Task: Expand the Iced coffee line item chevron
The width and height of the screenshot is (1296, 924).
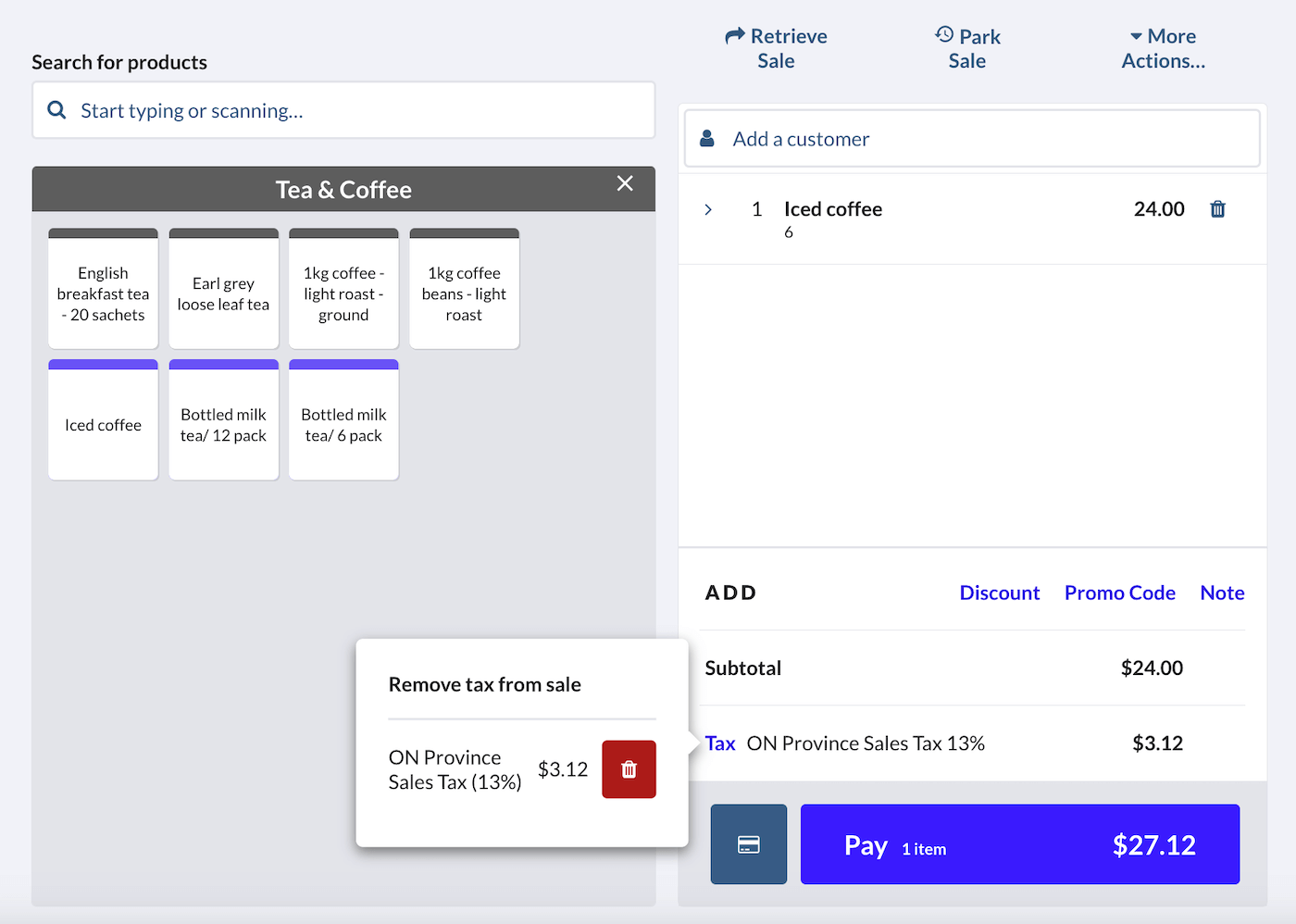Action: click(x=708, y=209)
